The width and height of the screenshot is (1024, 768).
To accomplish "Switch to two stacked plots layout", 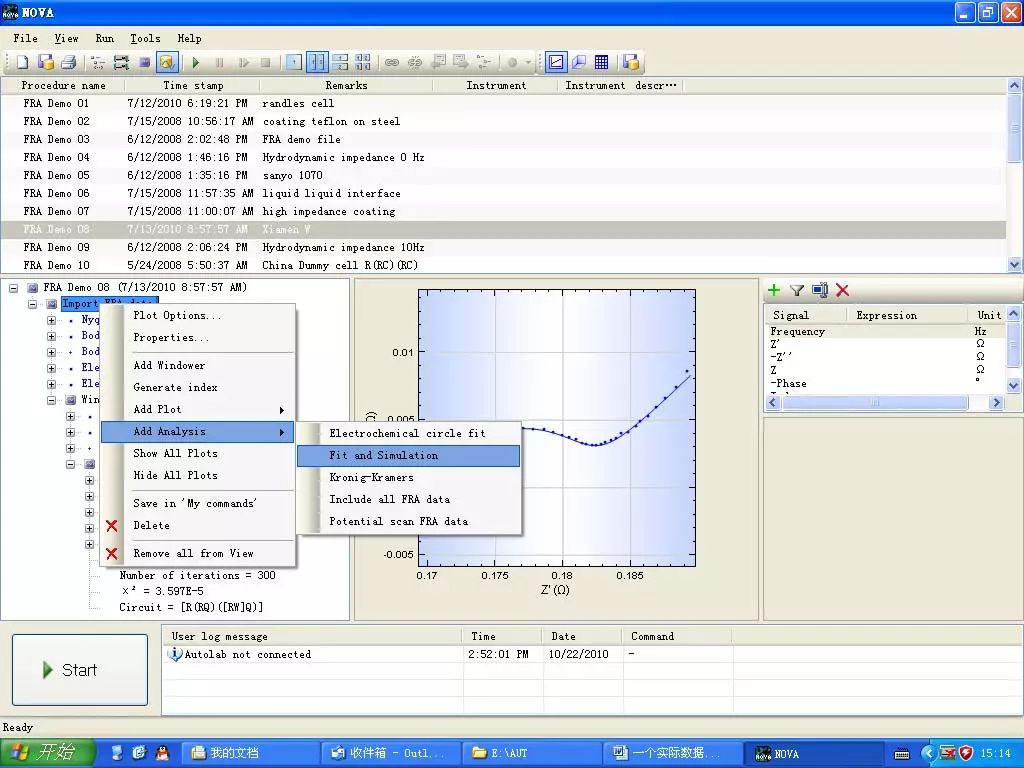I will click(x=340, y=62).
